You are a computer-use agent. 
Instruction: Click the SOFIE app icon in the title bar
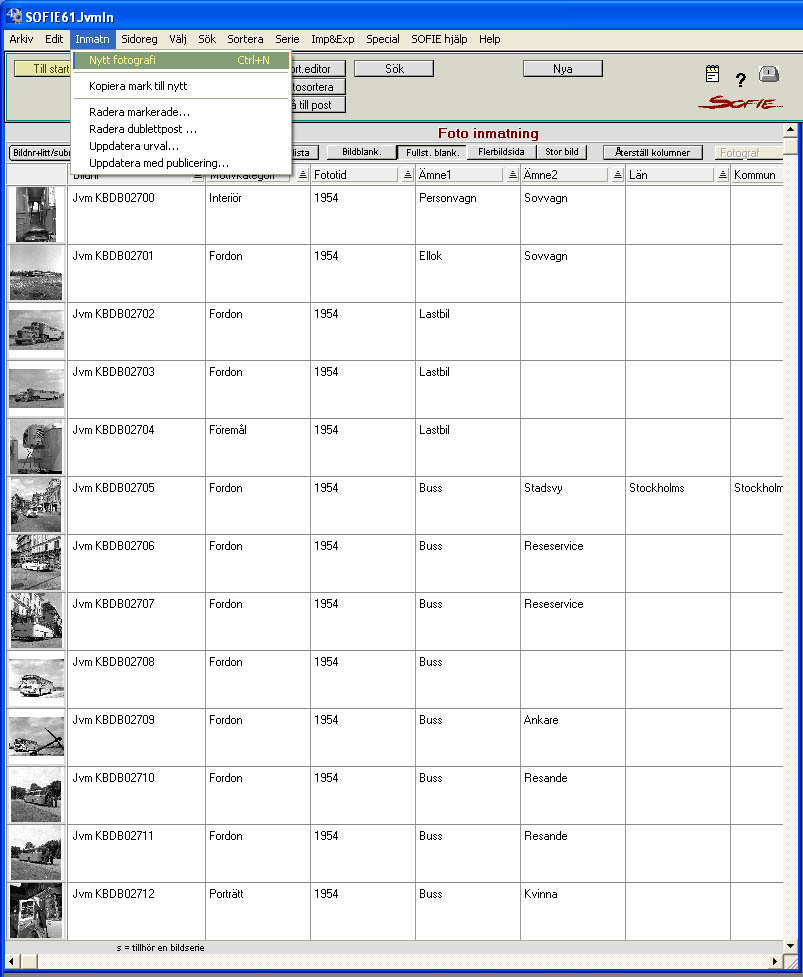pos(14,16)
